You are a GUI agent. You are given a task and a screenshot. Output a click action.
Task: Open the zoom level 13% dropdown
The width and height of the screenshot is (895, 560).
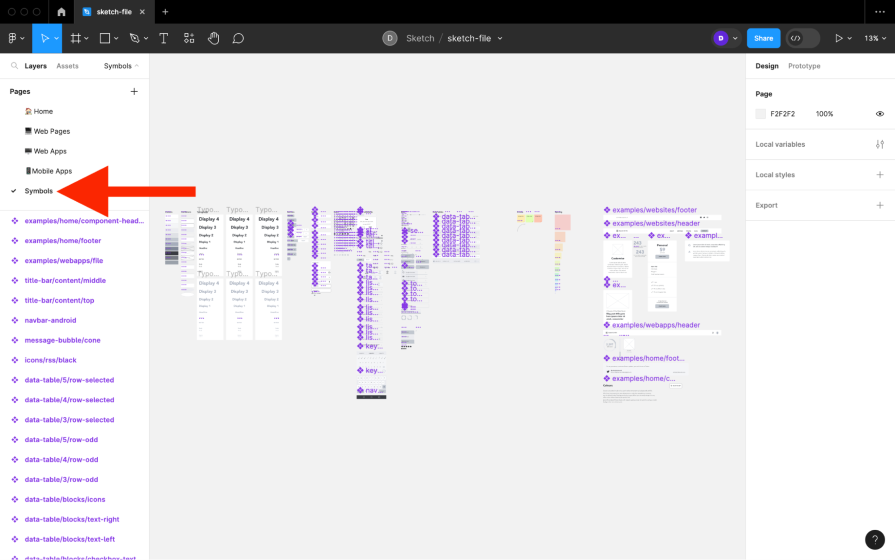coord(875,38)
